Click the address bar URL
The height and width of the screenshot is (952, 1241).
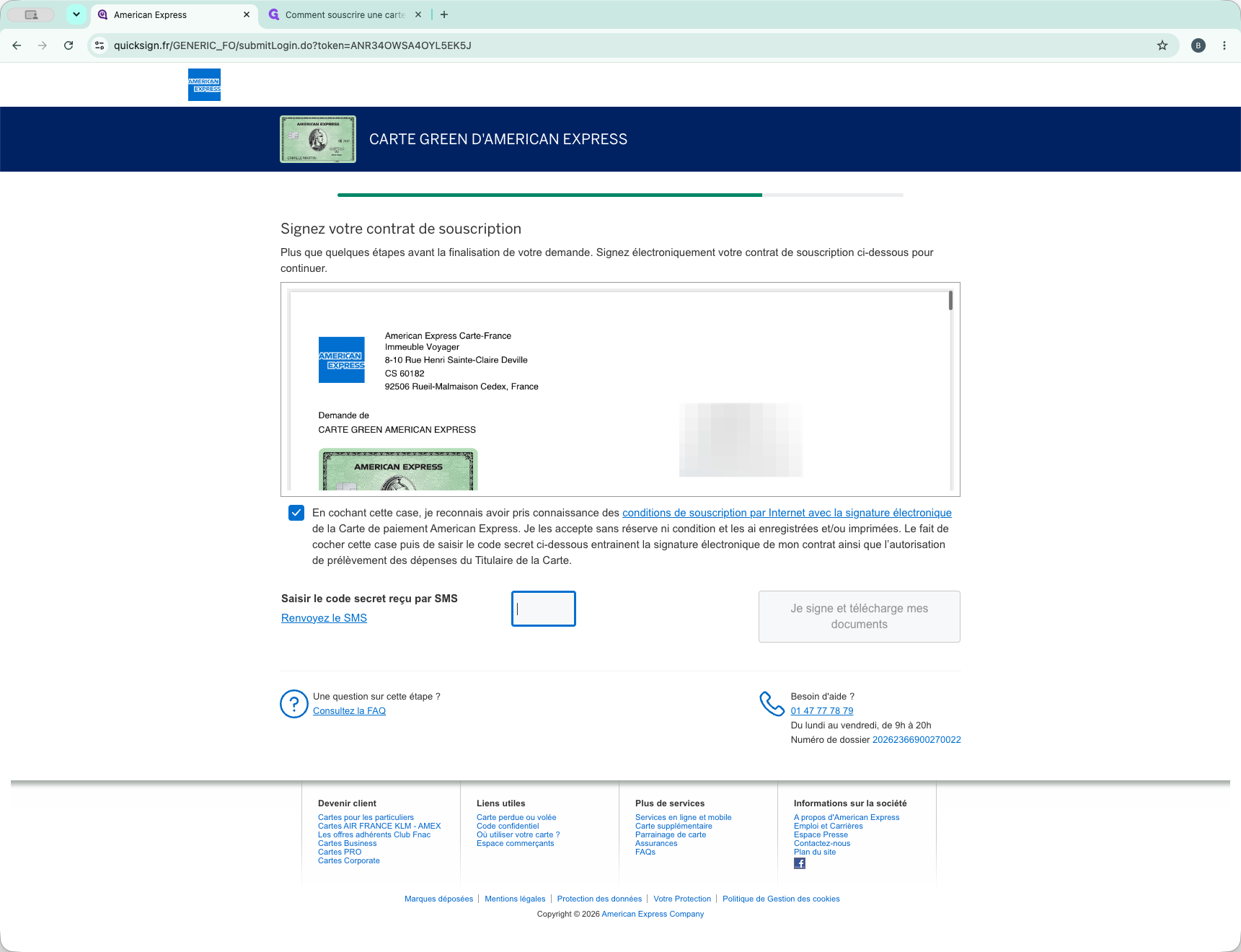pos(293,45)
